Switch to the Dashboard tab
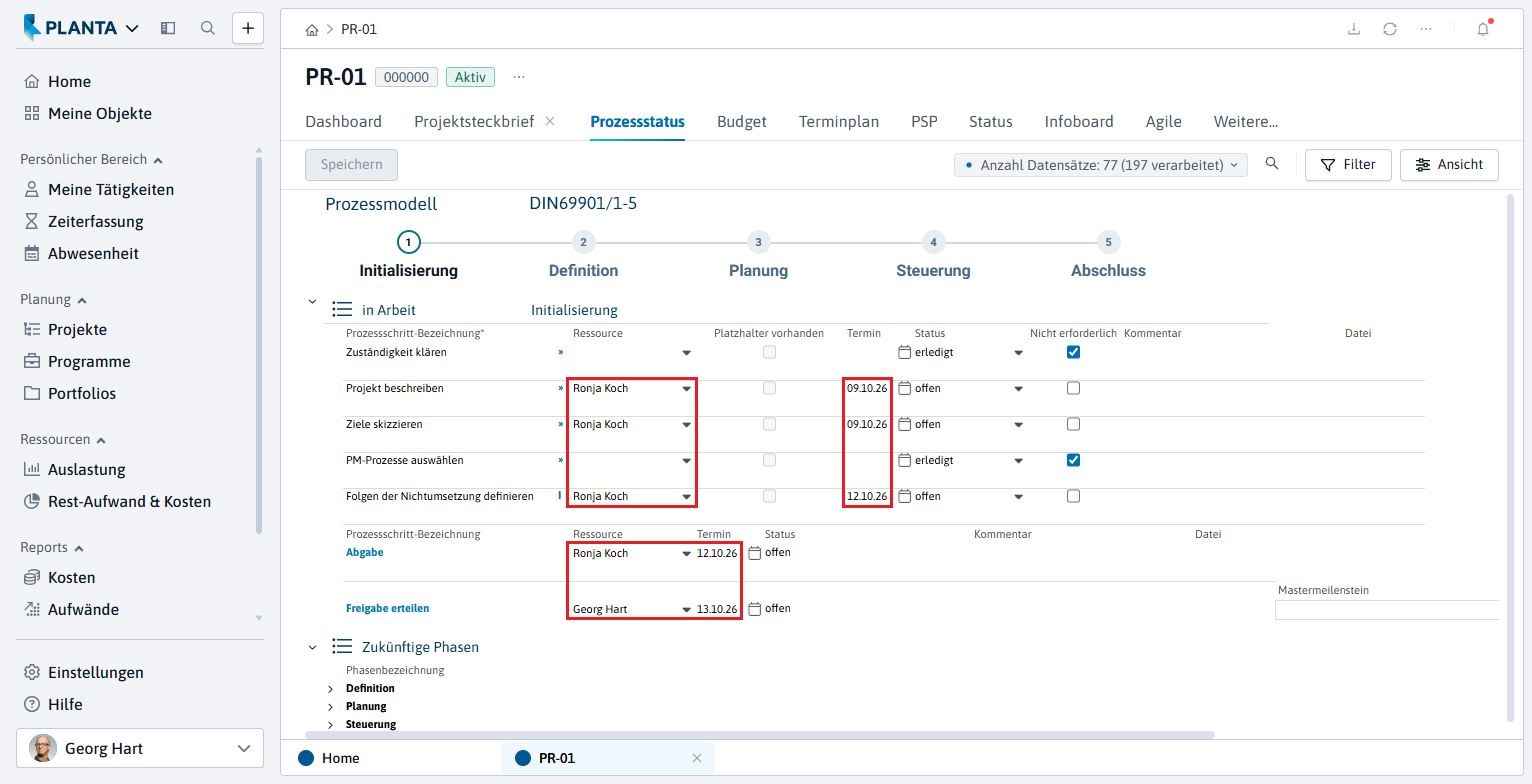1532x784 pixels. 343,122
